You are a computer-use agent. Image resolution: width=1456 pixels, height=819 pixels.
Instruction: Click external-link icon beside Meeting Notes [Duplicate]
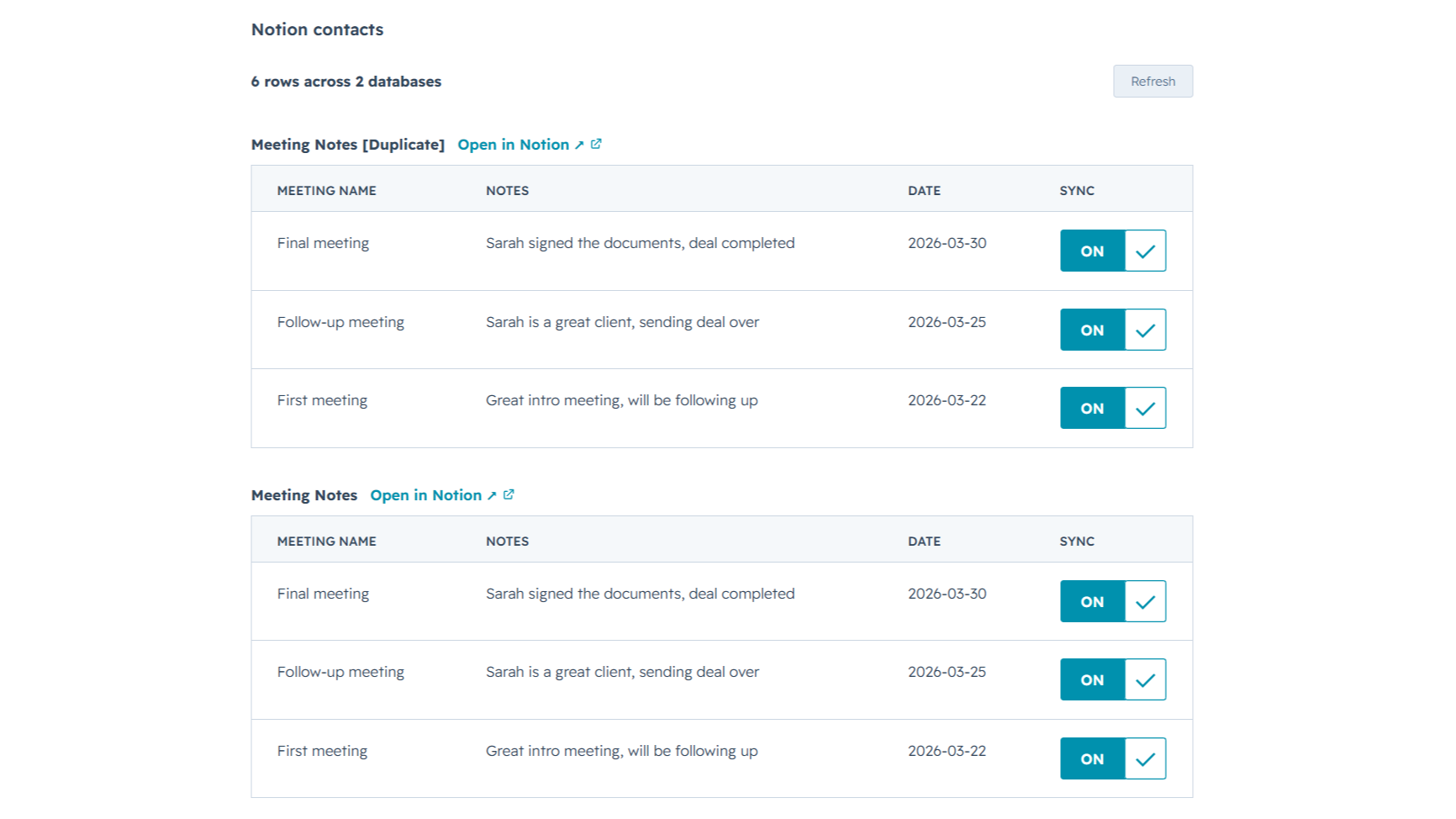tap(596, 144)
